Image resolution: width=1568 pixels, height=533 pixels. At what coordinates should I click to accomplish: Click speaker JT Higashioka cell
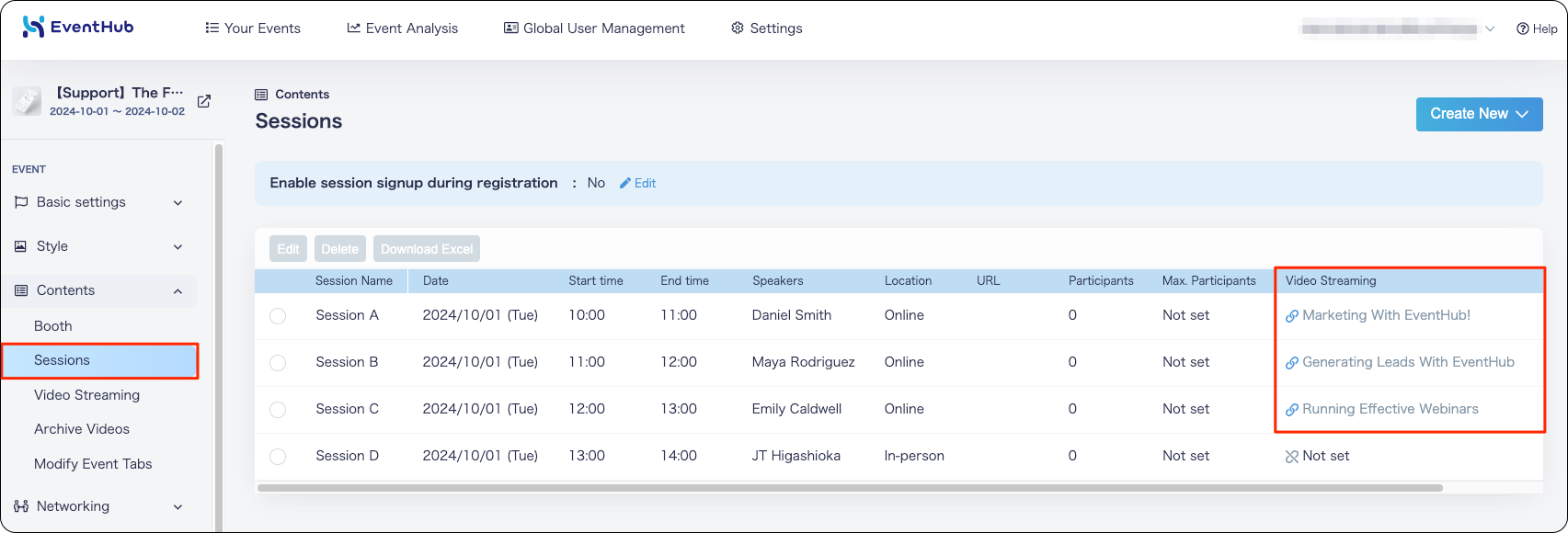pos(796,456)
